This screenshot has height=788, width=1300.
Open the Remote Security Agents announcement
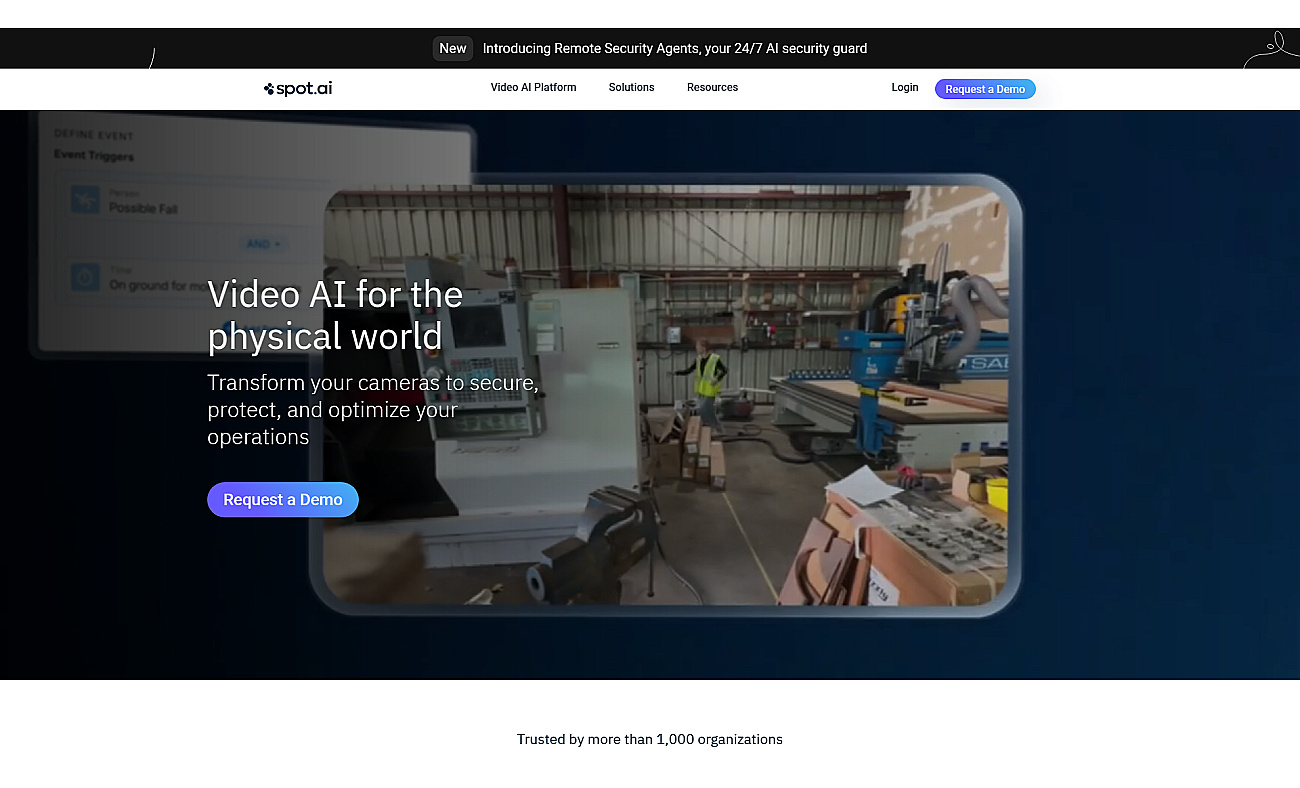pos(675,48)
